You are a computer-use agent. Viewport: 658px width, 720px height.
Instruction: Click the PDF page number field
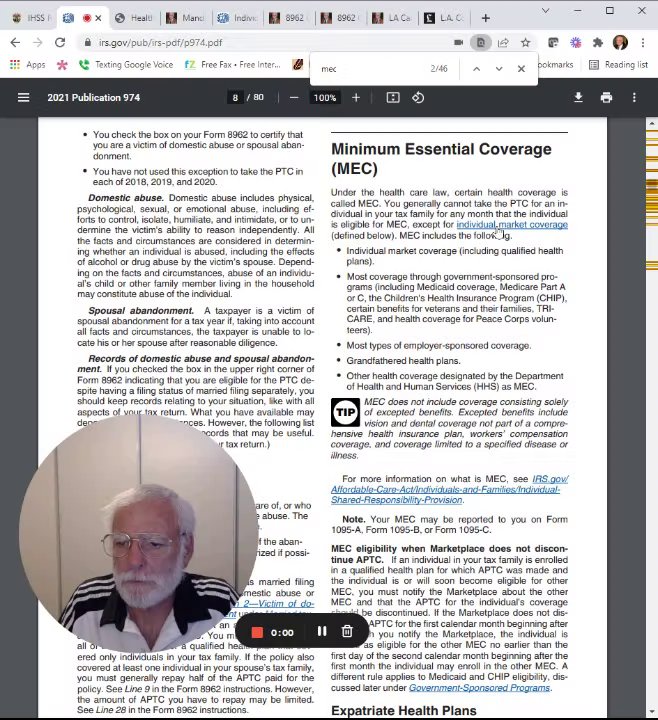coord(236,98)
